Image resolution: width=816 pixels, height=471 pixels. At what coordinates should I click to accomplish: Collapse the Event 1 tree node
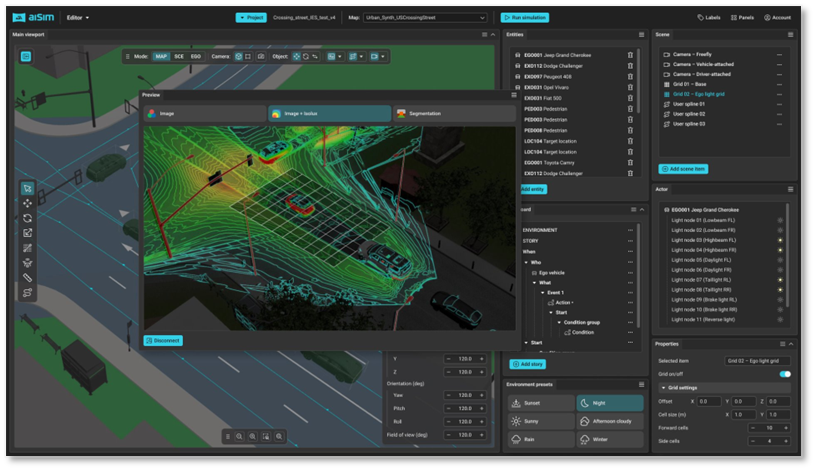click(543, 293)
